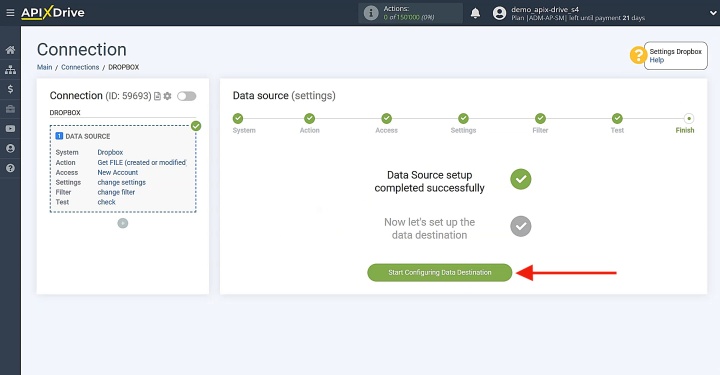Click the ApiX-Drive logo
The height and width of the screenshot is (375, 720).
53,12
